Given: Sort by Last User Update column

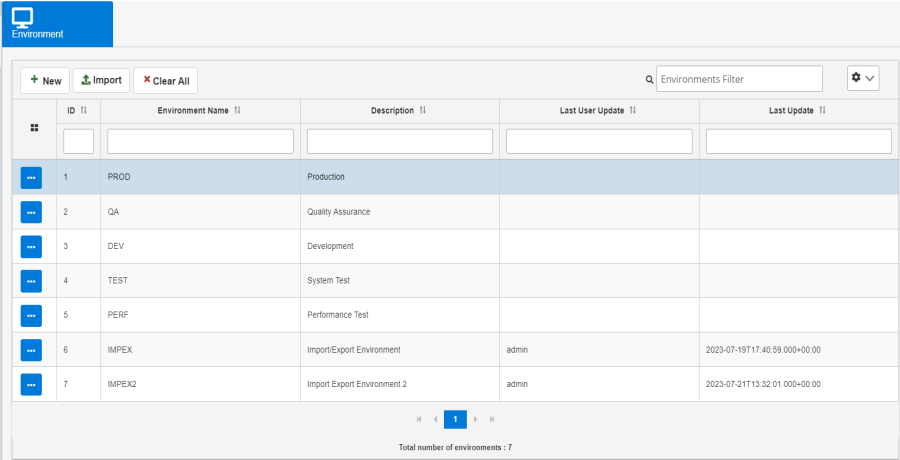Looking at the screenshot, I should coord(633,110).
